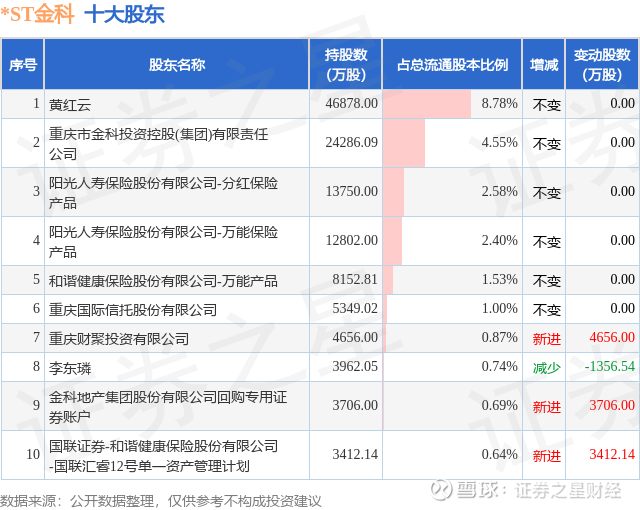This screenshot has height=510, width=640.
Task: Click the '十大股东' heading
Action: 124,14
